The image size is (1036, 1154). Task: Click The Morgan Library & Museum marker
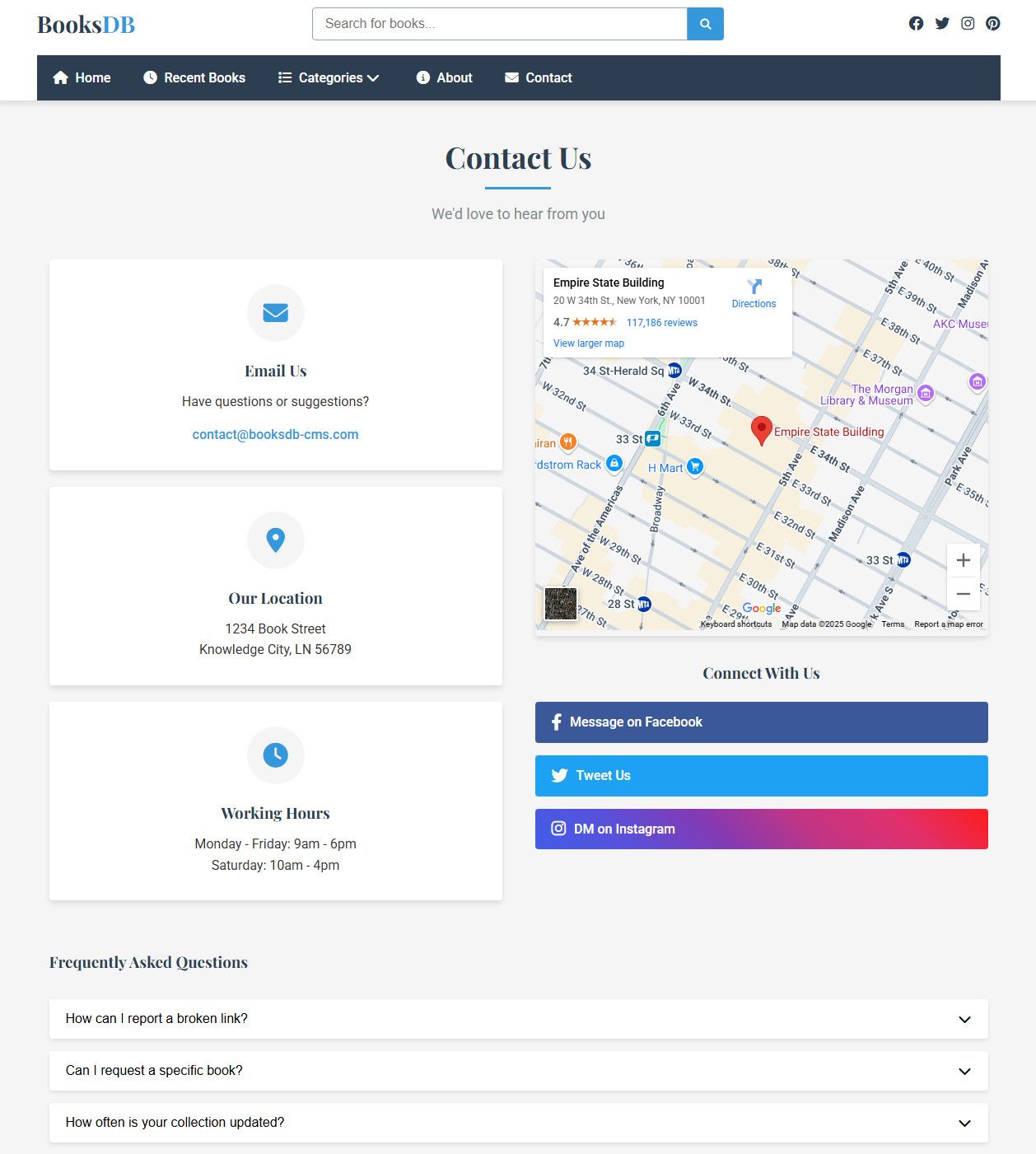tap(926, 394)
